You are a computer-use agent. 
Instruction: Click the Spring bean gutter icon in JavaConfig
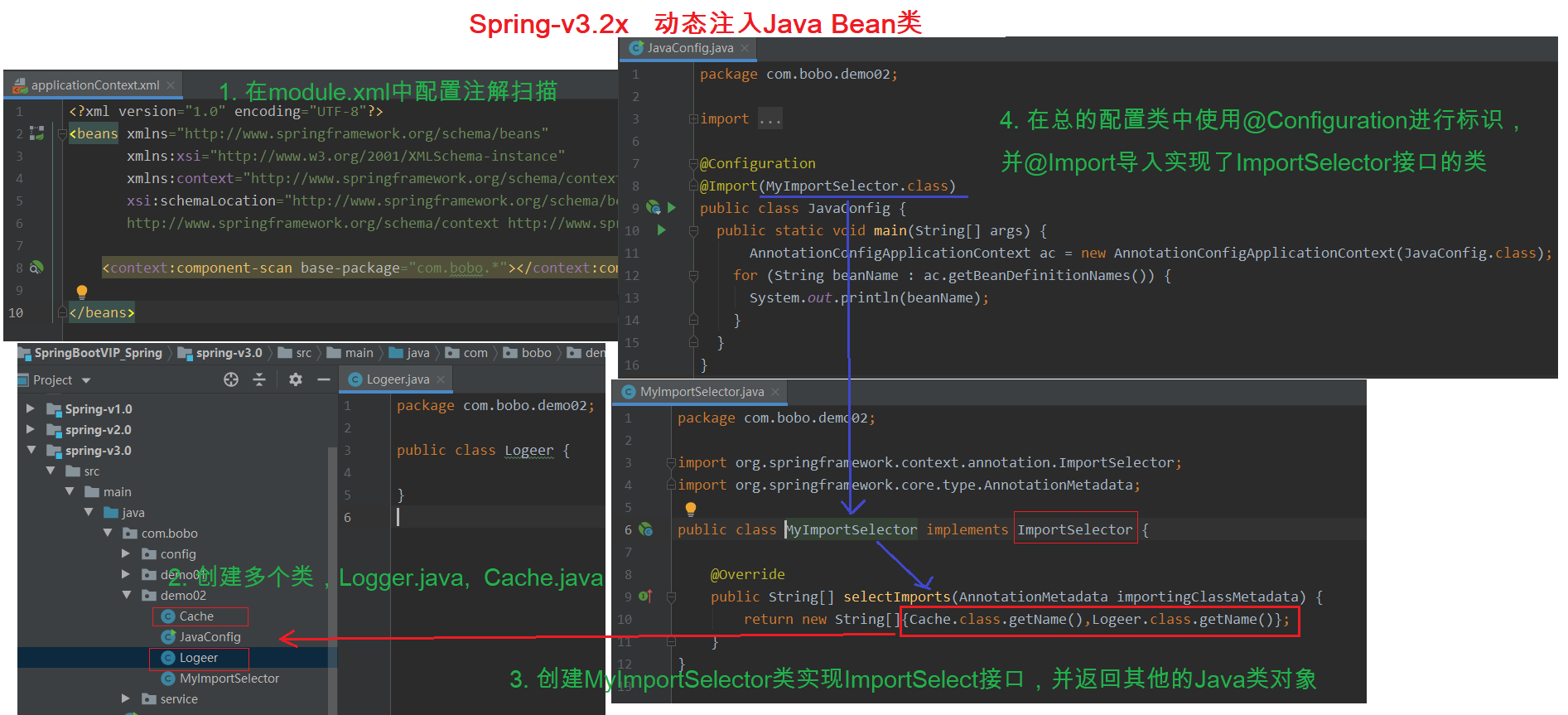click(654, 207)
